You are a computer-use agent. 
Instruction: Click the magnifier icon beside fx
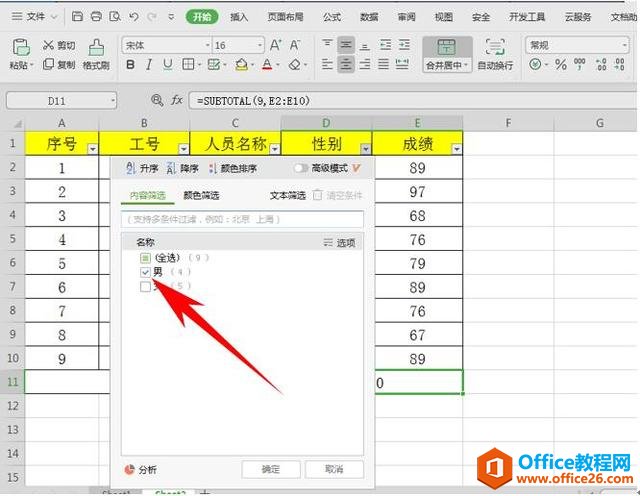click(x=157, y=100)
